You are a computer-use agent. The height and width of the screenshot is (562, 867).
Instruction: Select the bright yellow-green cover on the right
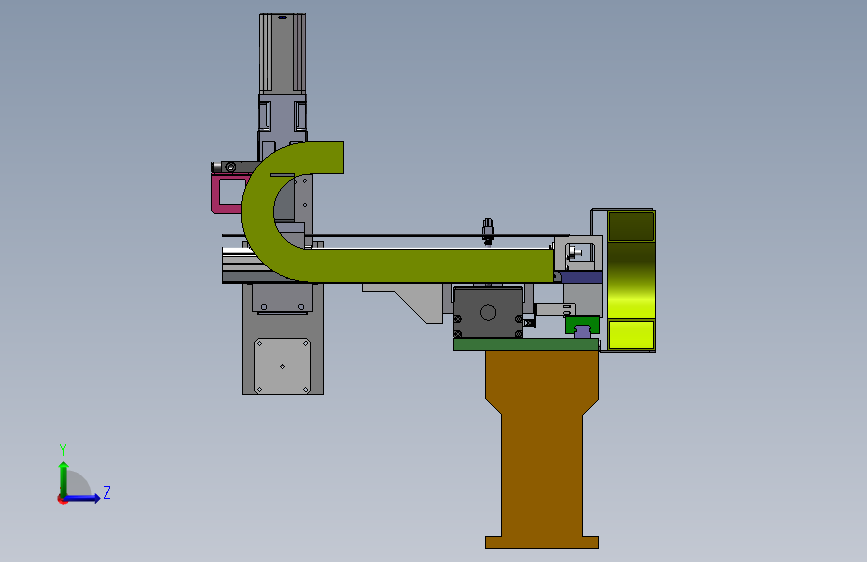(x=631, y=280)
